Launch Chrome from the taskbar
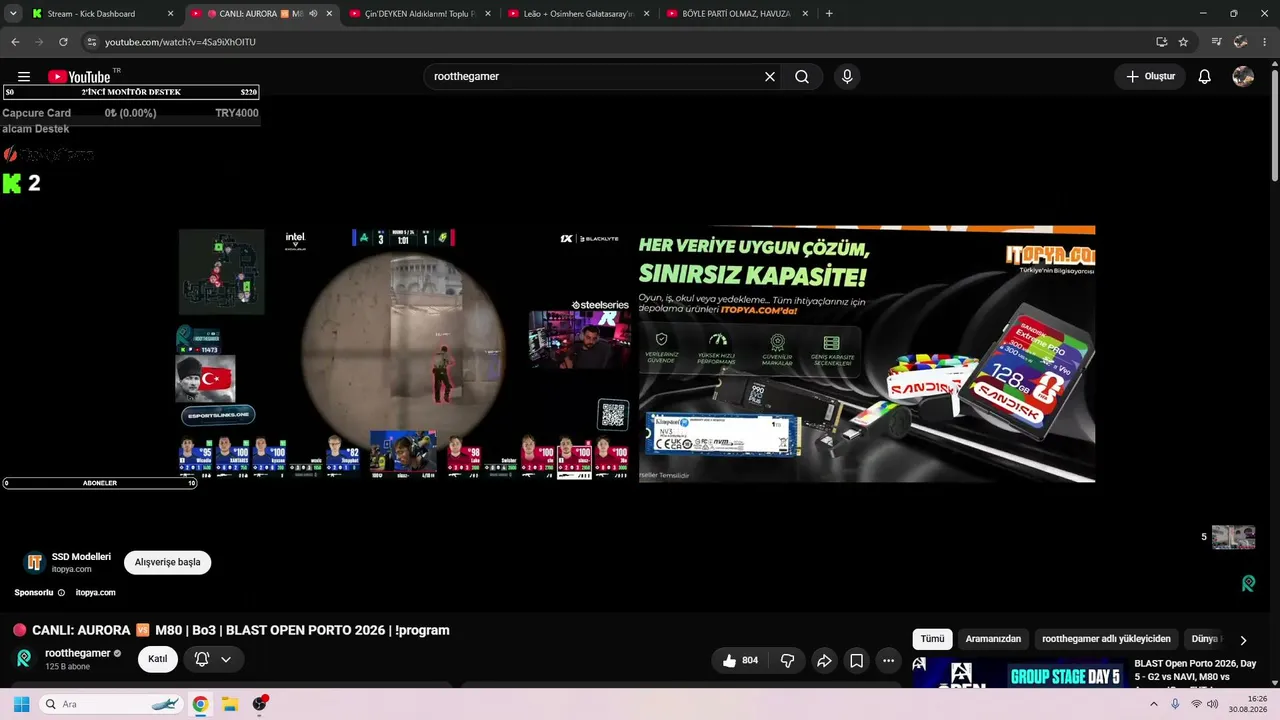The image size is (1280, 720). (x=200, y=704)
